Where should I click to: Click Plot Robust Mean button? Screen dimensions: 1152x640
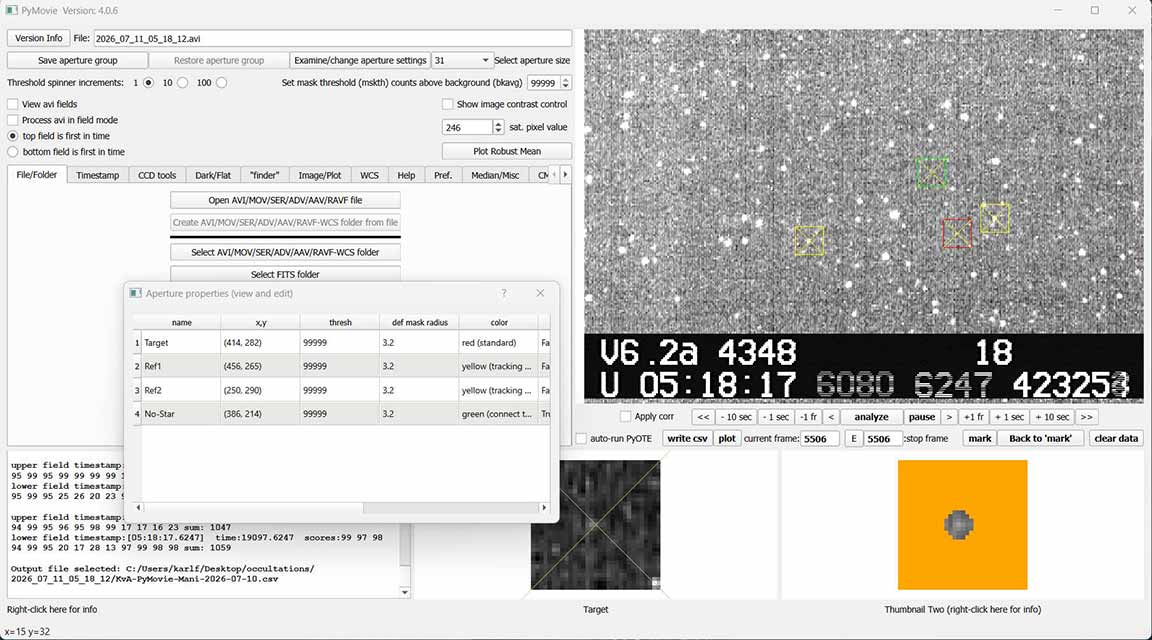tap(507, 151)
